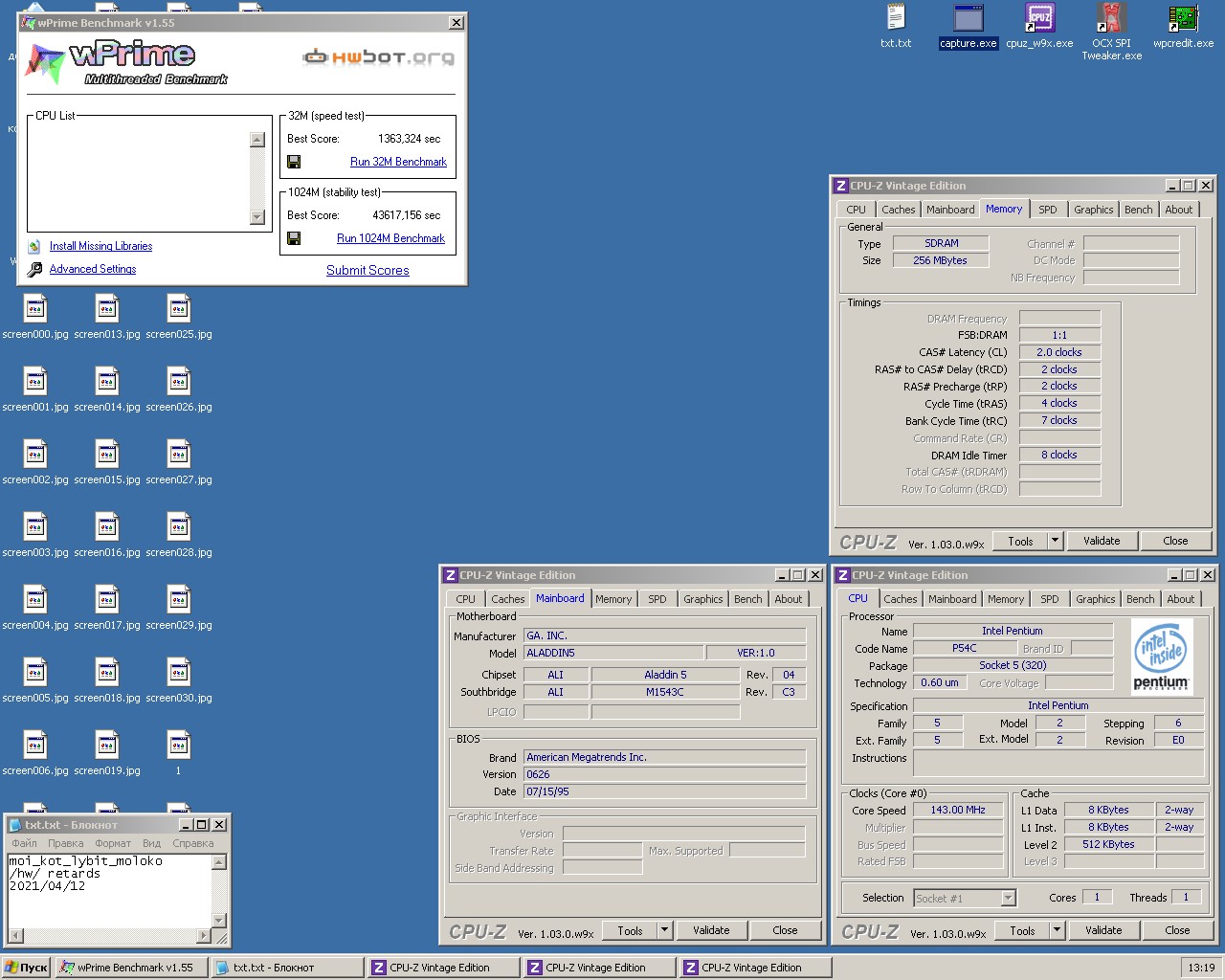Click CPU List scroll up arrow
Viewport: 1225px width, 980px height.
256,140
